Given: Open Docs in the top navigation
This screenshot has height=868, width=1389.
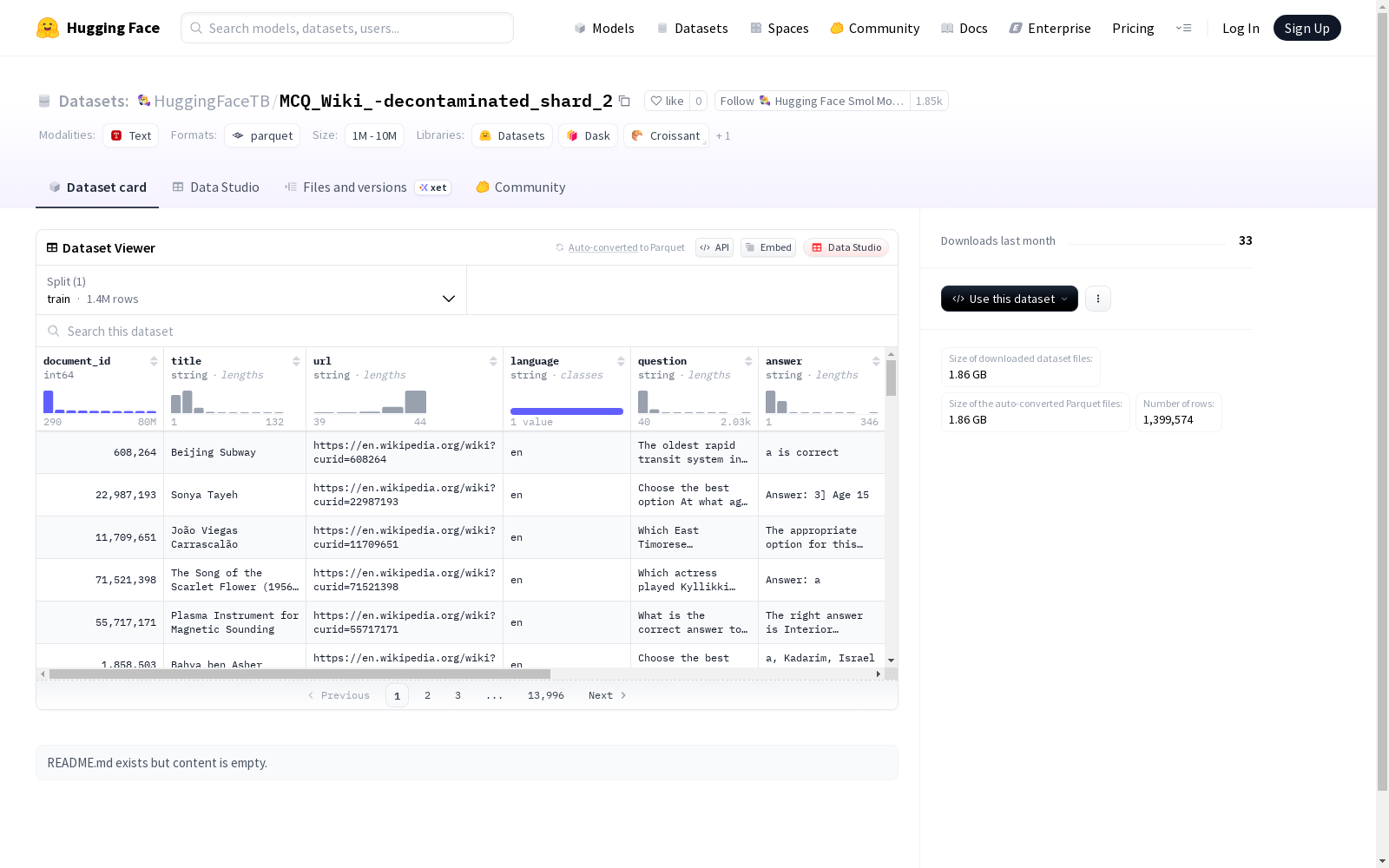Looking at the screenshot, I should 964,28.
